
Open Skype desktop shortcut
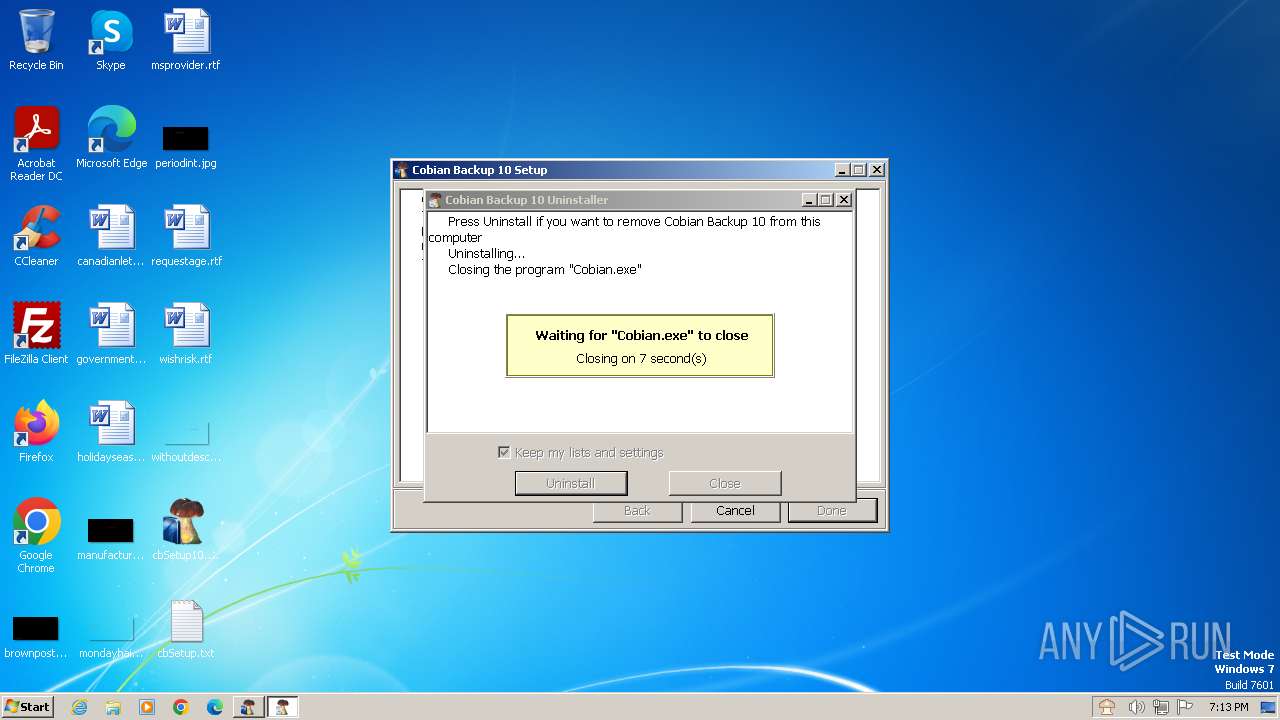tap(110, 40)
